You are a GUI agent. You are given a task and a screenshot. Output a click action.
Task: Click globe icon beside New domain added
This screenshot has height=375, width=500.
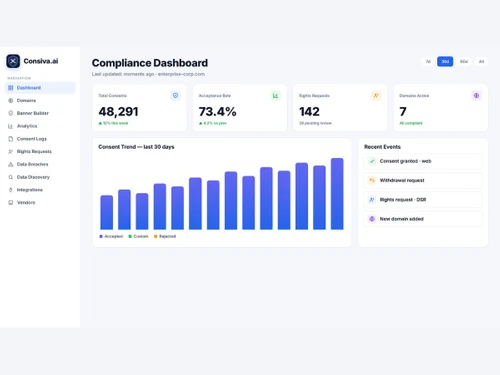(372, 219)
